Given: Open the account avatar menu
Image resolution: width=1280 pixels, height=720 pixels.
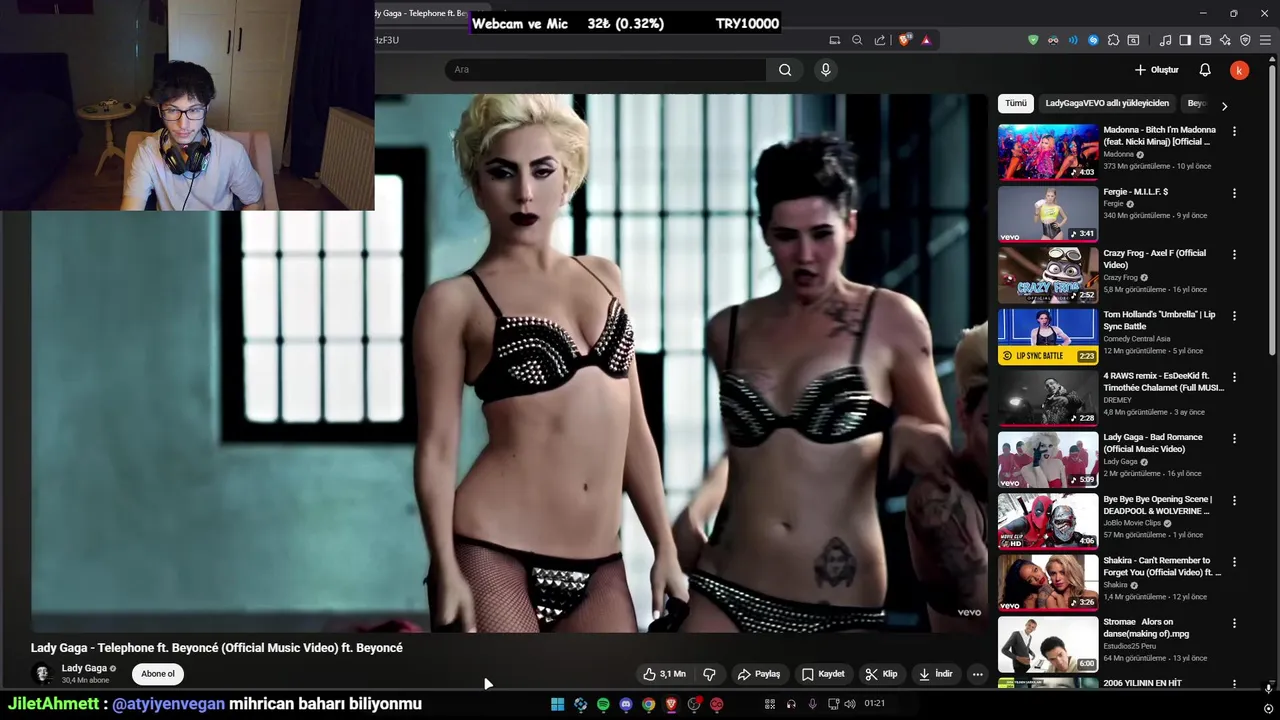Looking at the screenshot, I should (x=1239, y=70).
